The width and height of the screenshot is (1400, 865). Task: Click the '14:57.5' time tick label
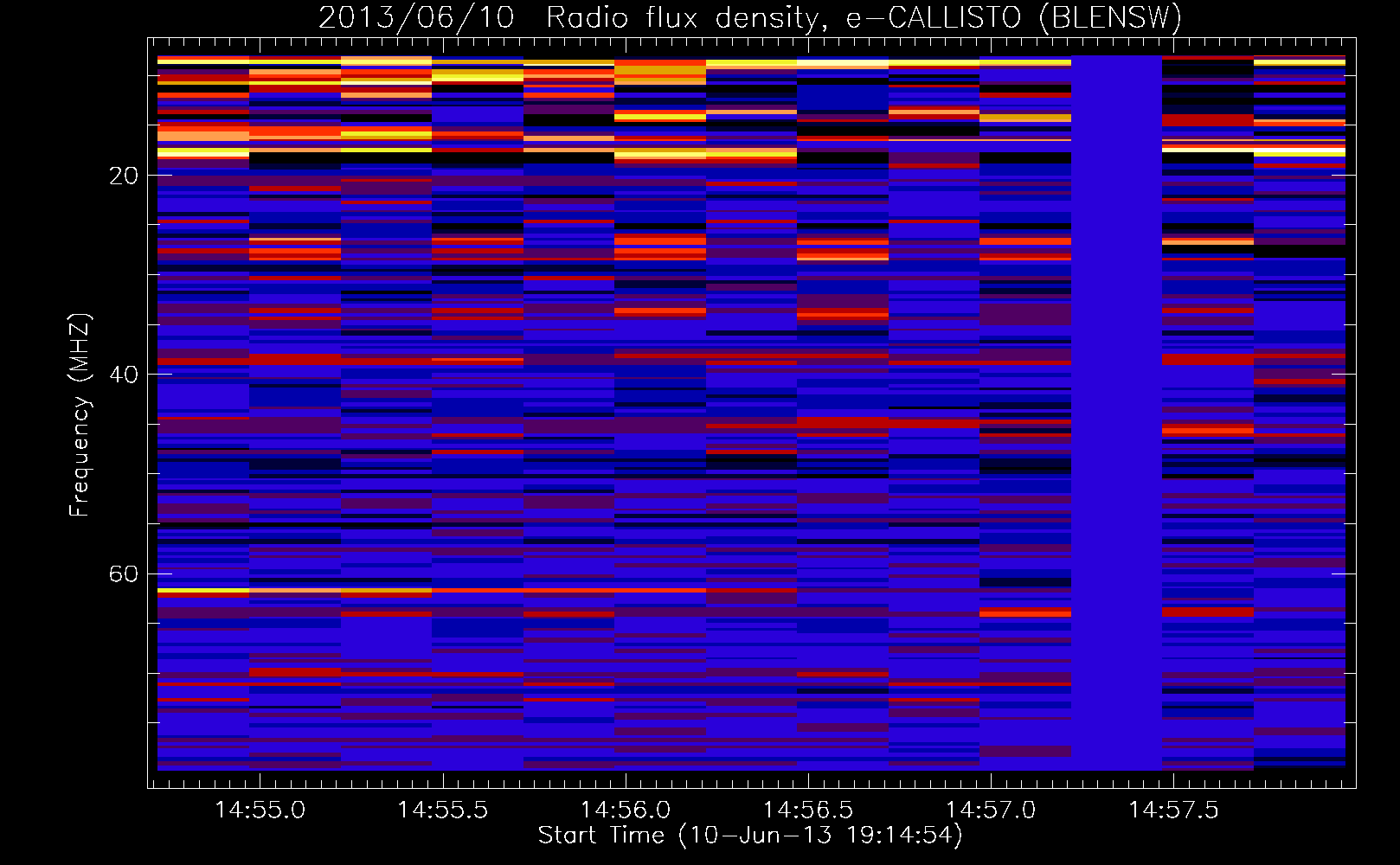coord(1173,810)
